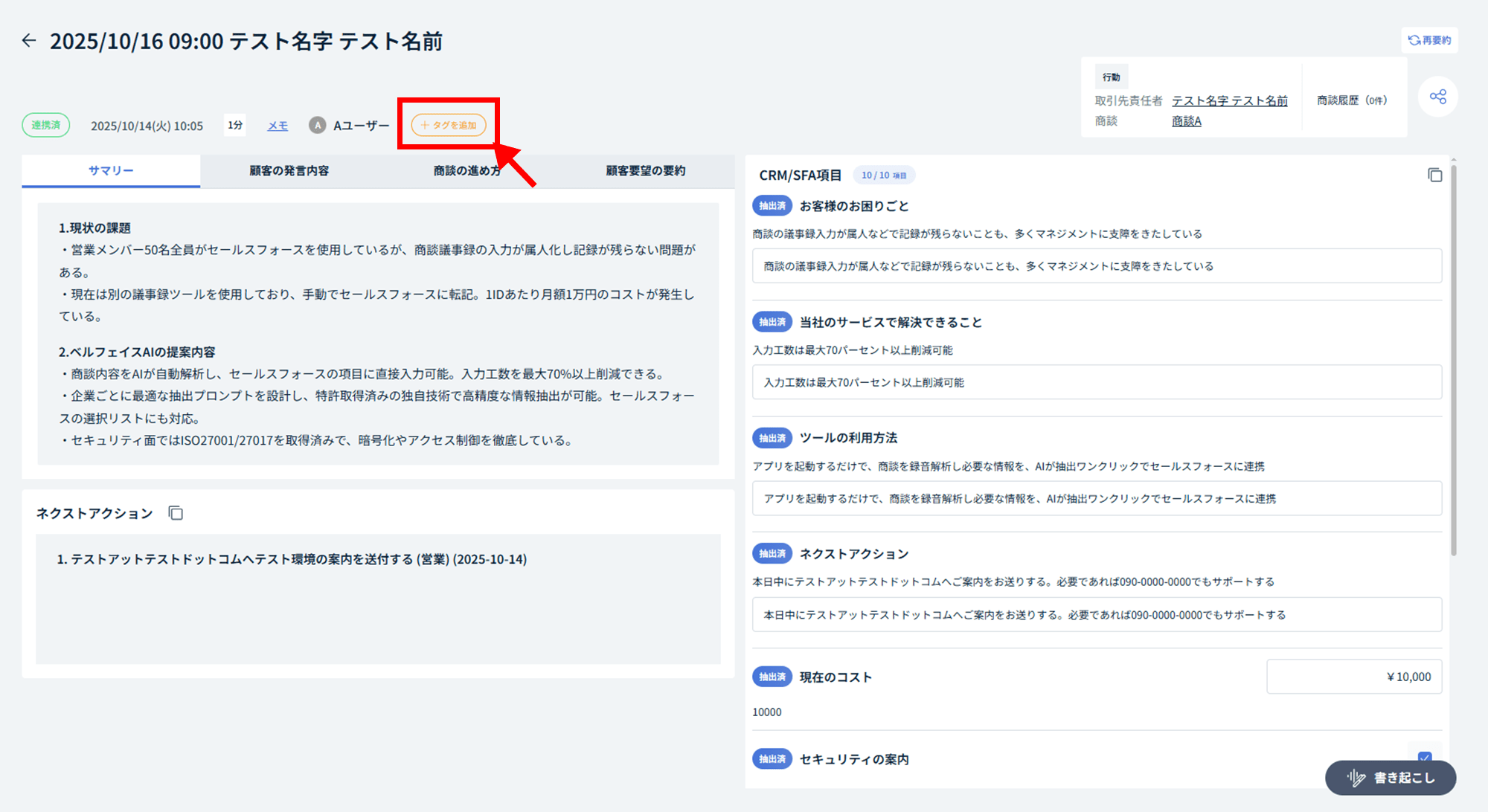
Task: Click the Aユーザー avatar icon
Action: (x=318, y=126)
